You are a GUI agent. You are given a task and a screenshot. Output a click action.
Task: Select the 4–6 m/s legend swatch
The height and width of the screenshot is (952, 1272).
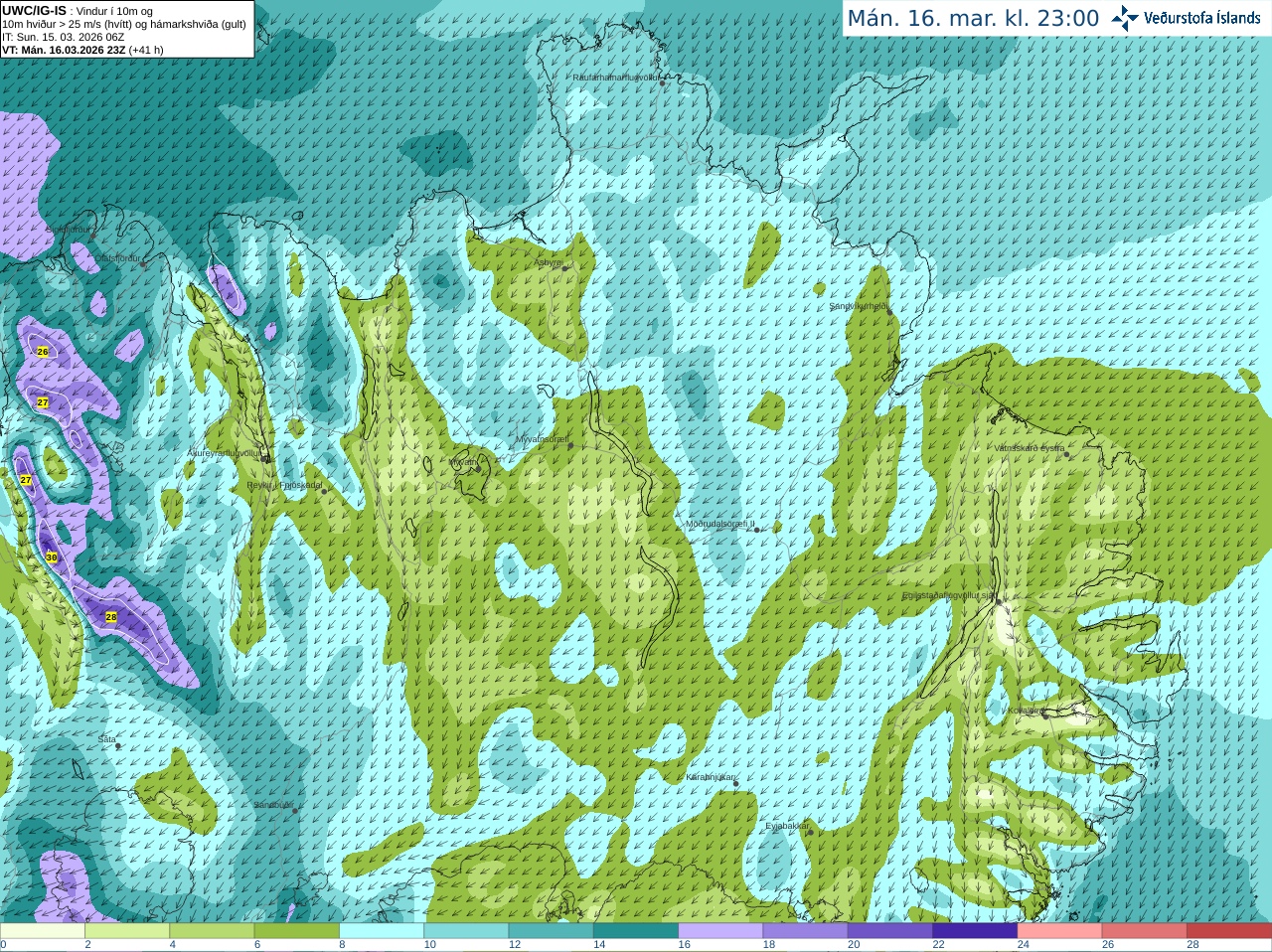pos(212,931)
